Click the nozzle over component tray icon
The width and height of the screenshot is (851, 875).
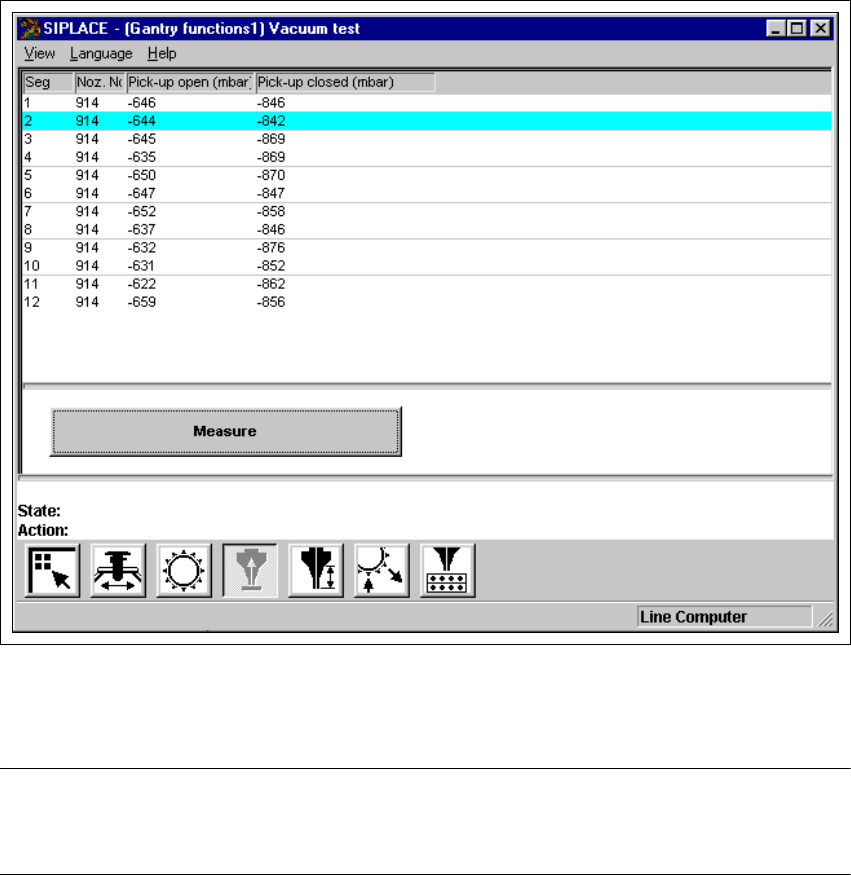click(448, 570)
